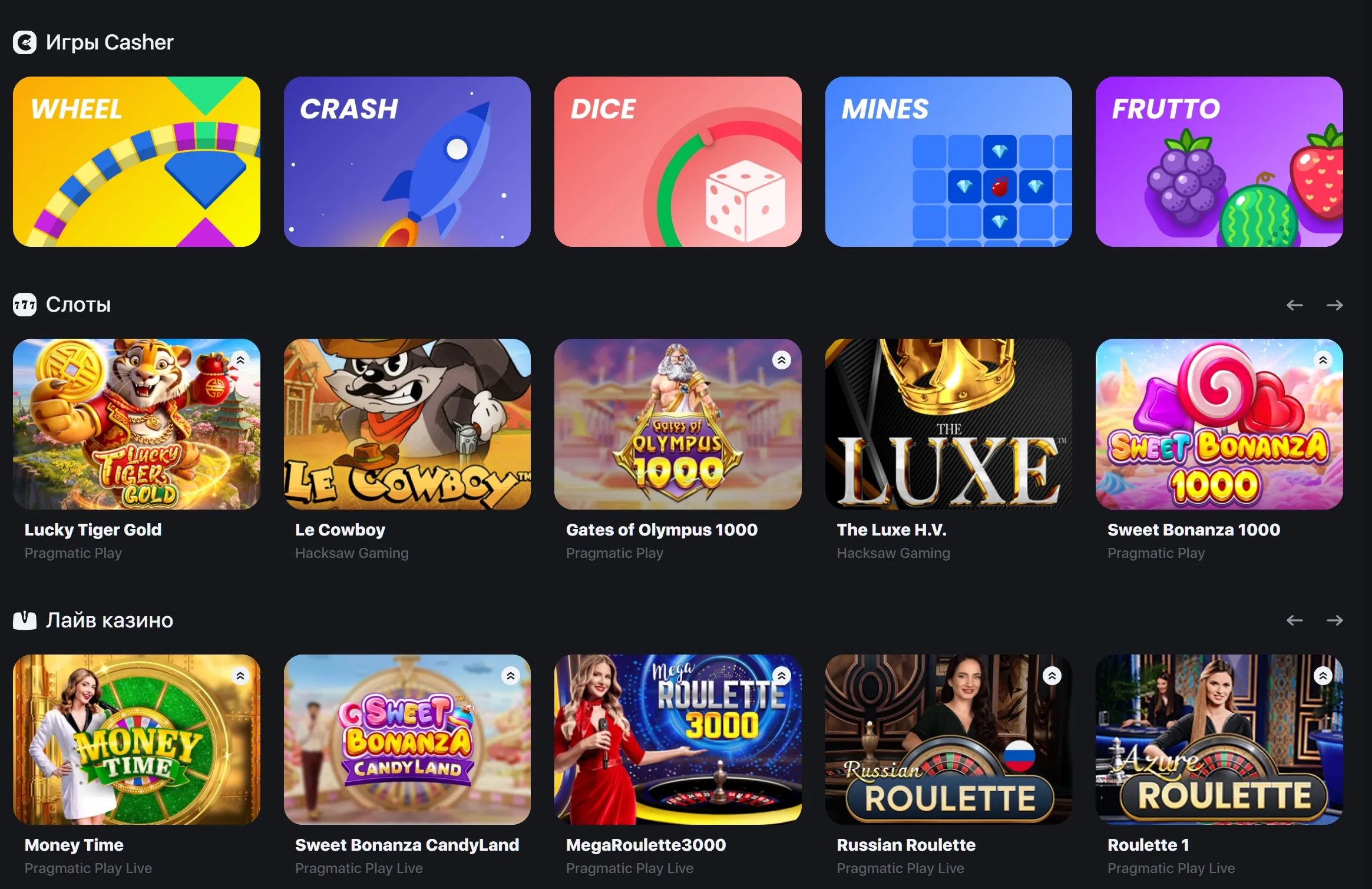Go back in slots with left arrow

[x=1294, y=305]
